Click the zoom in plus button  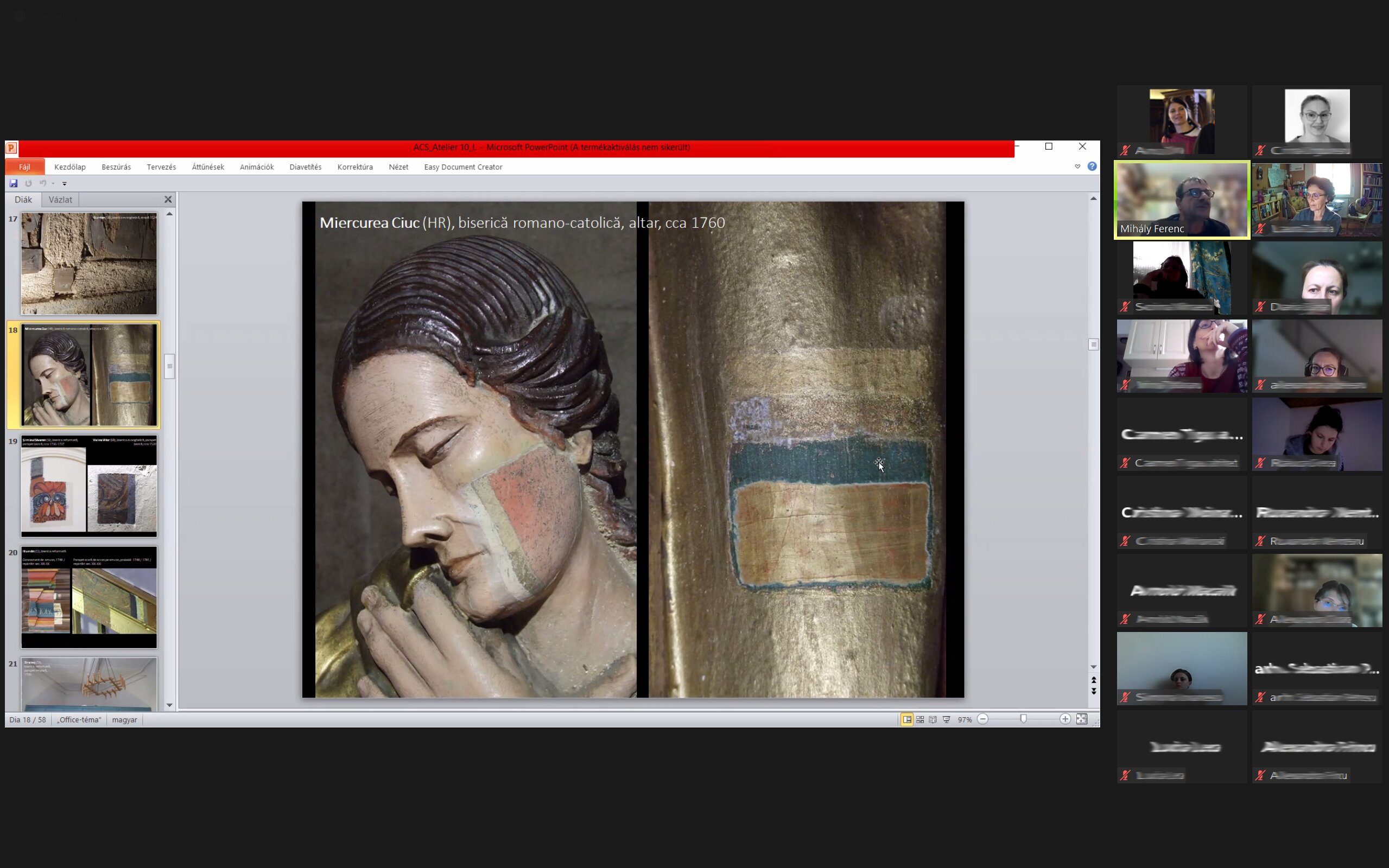click(x=1065, y=719)
